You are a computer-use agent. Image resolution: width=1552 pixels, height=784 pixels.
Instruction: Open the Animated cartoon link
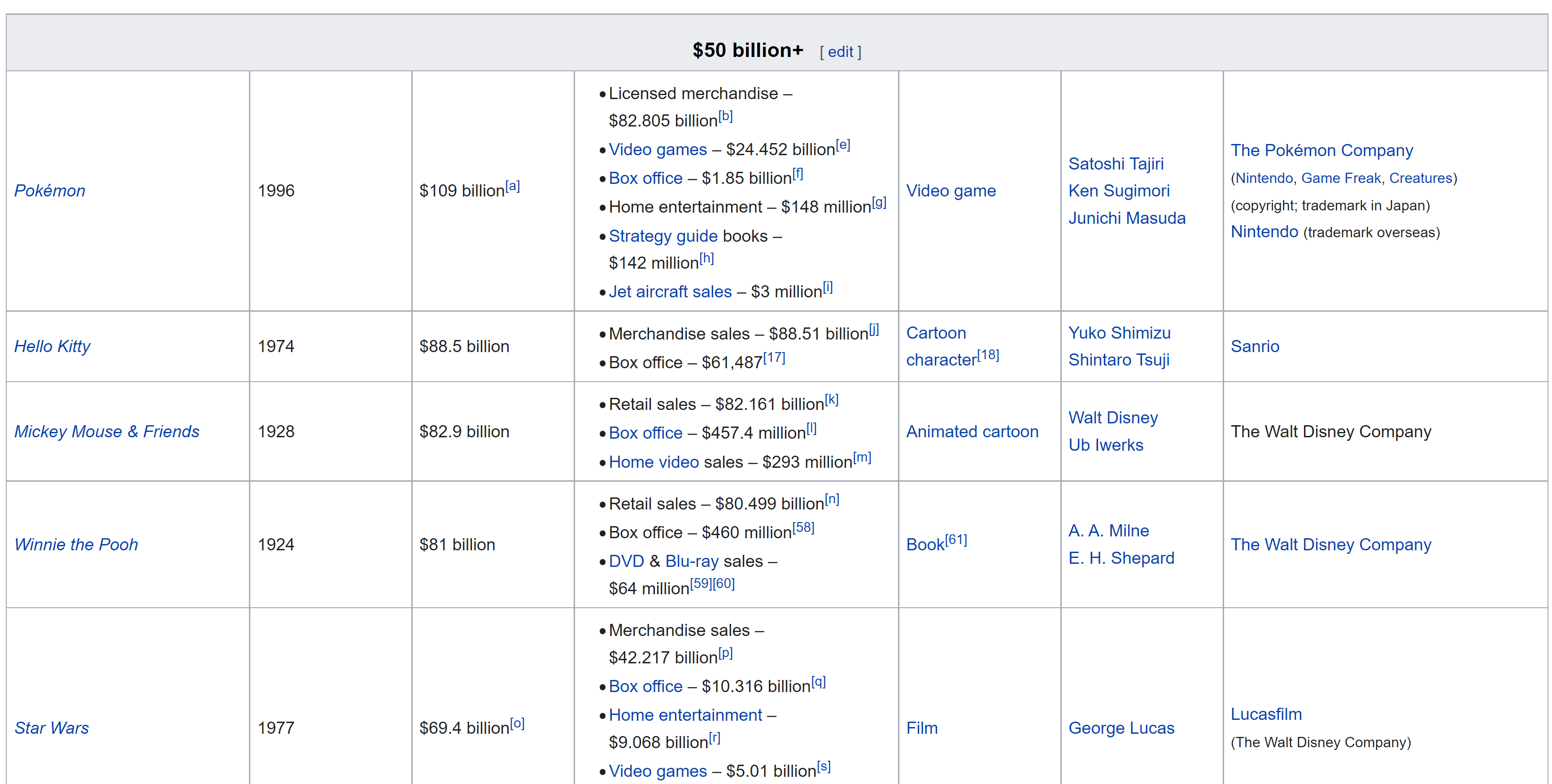click(x=972, y=431)
